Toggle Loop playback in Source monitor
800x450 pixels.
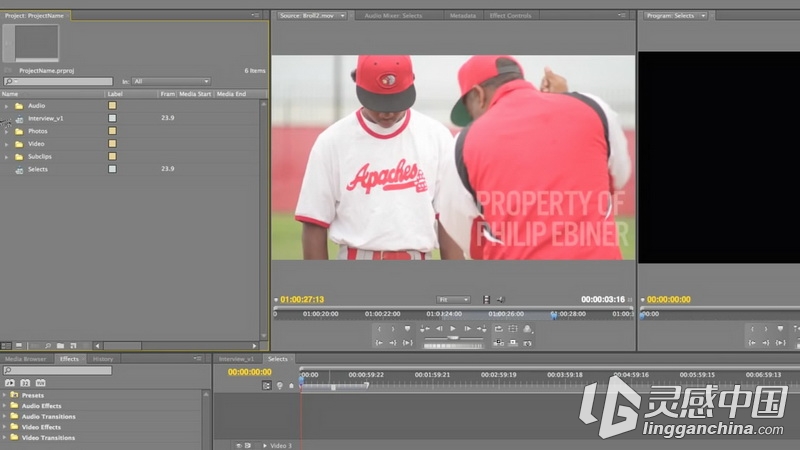498,329
